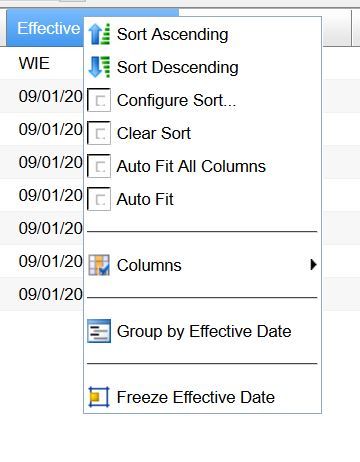Screen dimensions: 360x462
Task: Click the small icon beside Auto Fit
Action: (99, 199)
